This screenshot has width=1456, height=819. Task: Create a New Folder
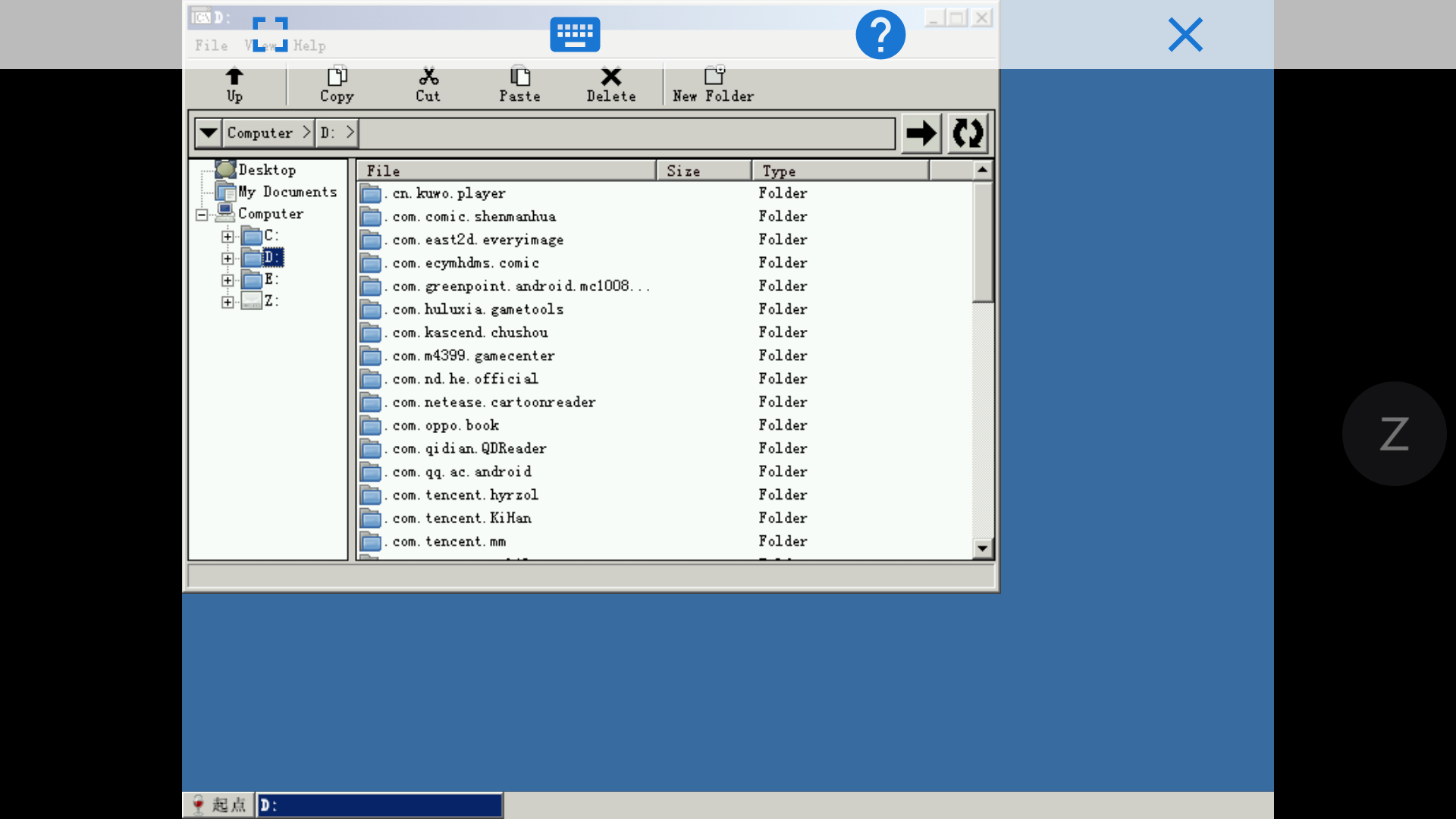pos(714,85)
